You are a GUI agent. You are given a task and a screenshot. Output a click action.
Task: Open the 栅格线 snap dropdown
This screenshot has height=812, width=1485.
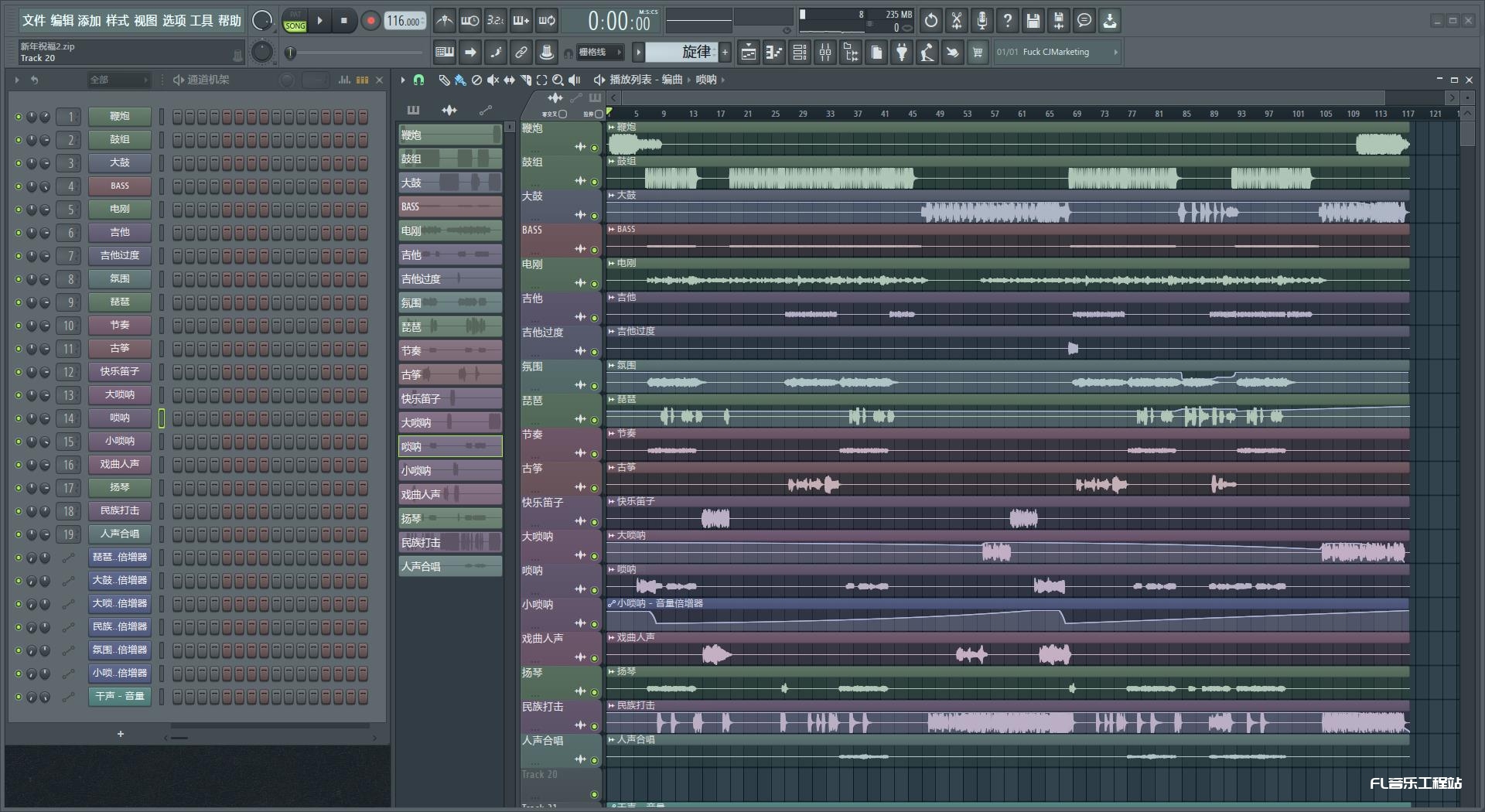tap(601, 53)
